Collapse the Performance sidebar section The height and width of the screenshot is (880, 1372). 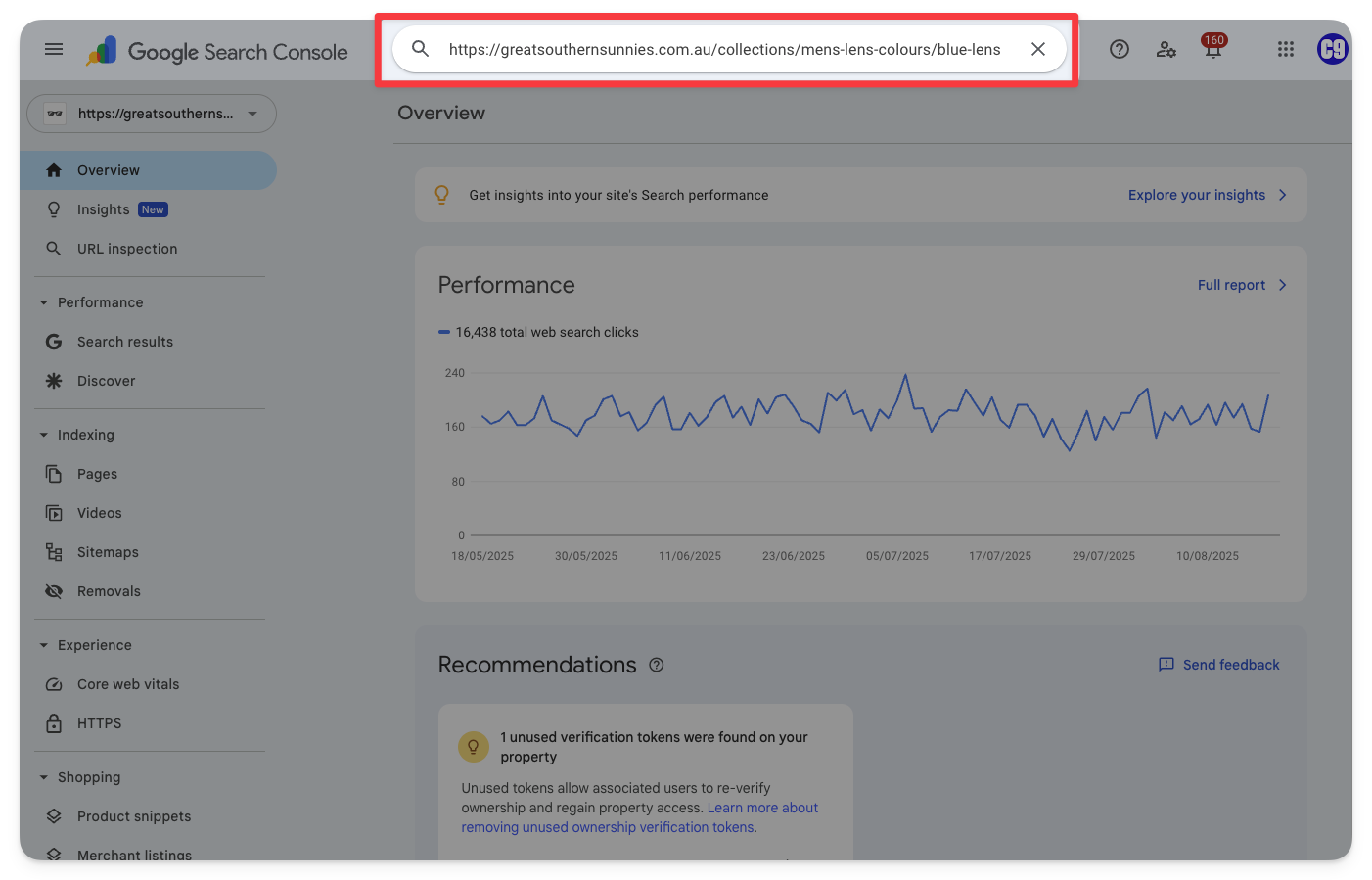[x=44, y=302]
